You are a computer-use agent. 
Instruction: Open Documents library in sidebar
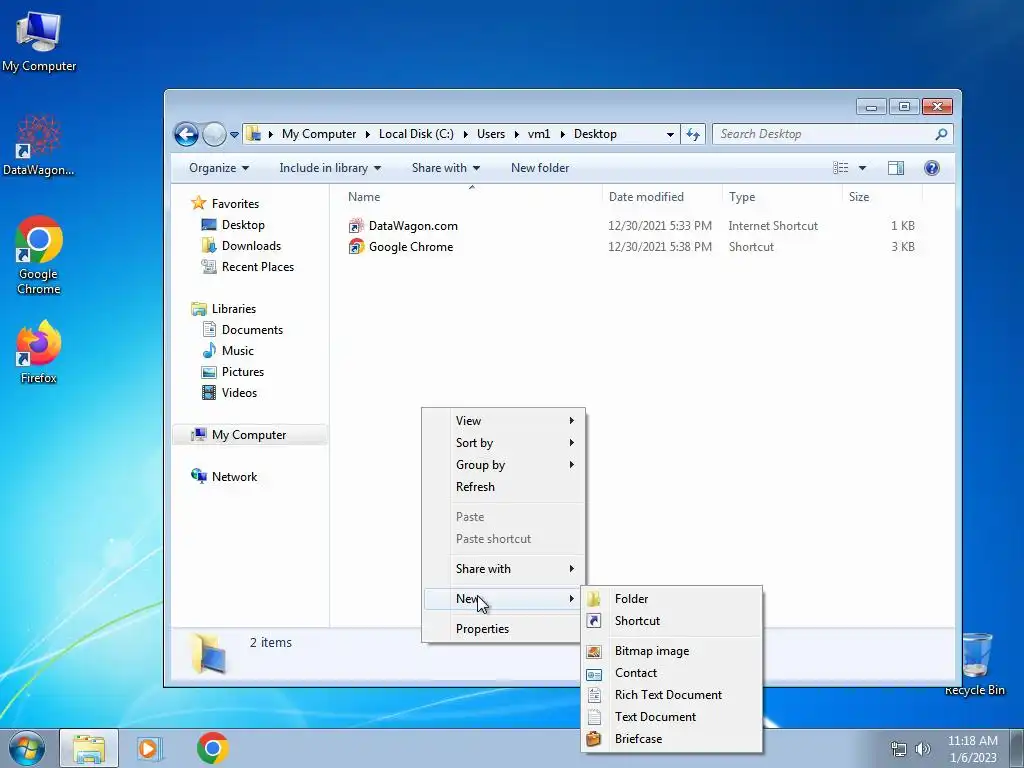(x=252, y=330)
